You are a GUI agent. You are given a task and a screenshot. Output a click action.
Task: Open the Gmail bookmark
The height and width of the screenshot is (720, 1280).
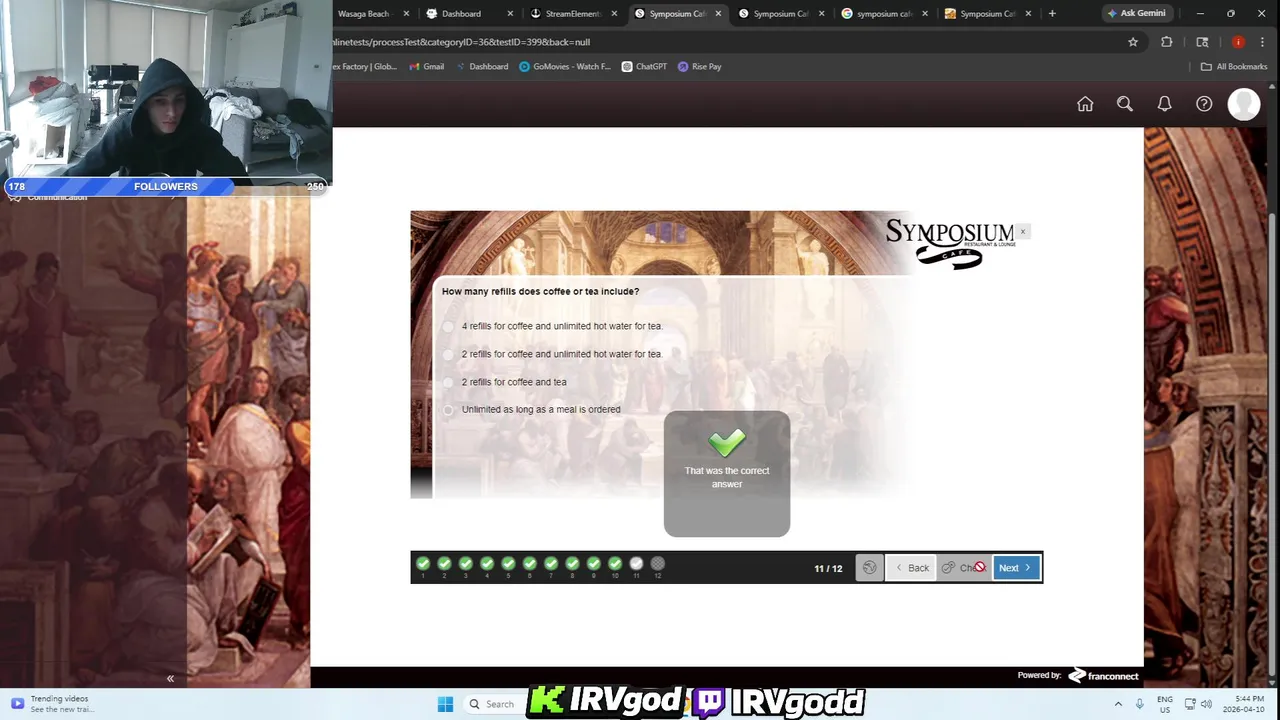tap(426, 67)
